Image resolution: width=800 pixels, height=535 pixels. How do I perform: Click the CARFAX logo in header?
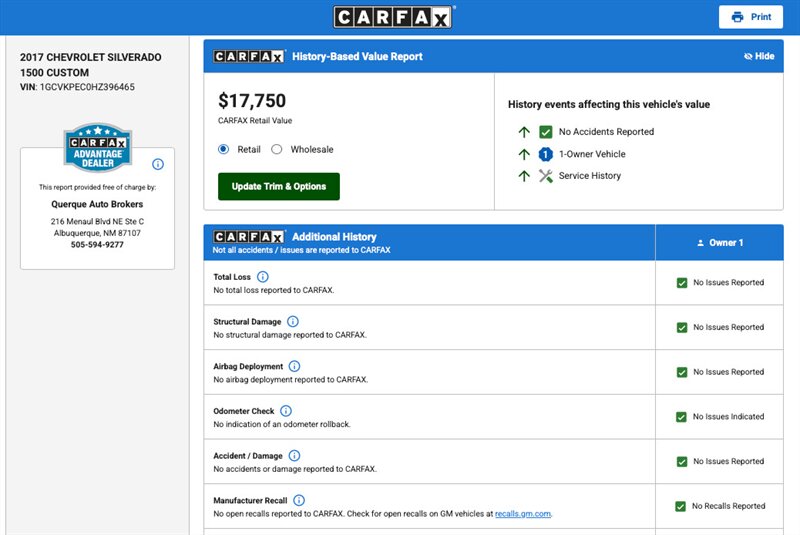tap(394, 17)
